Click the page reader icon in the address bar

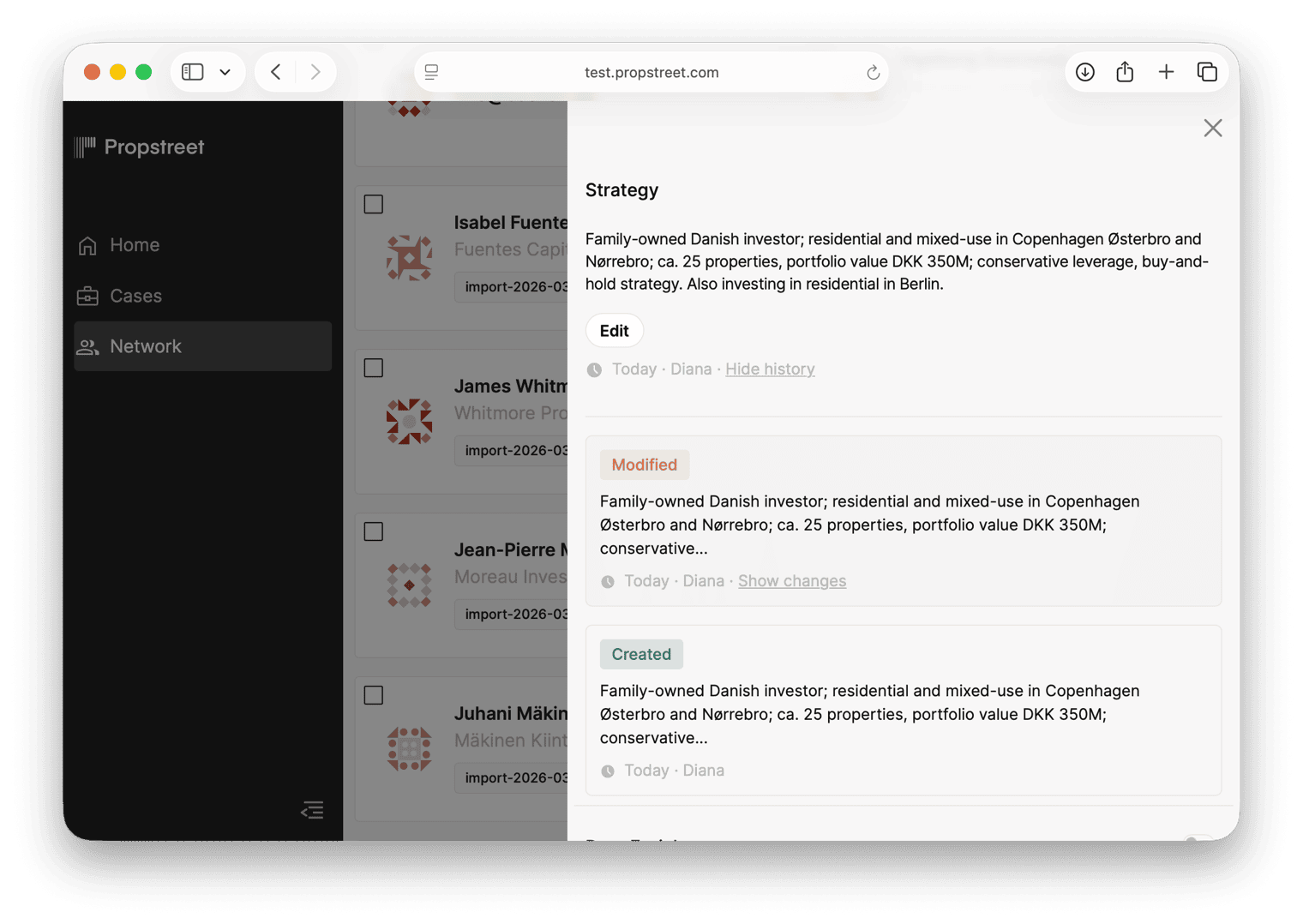432,72
